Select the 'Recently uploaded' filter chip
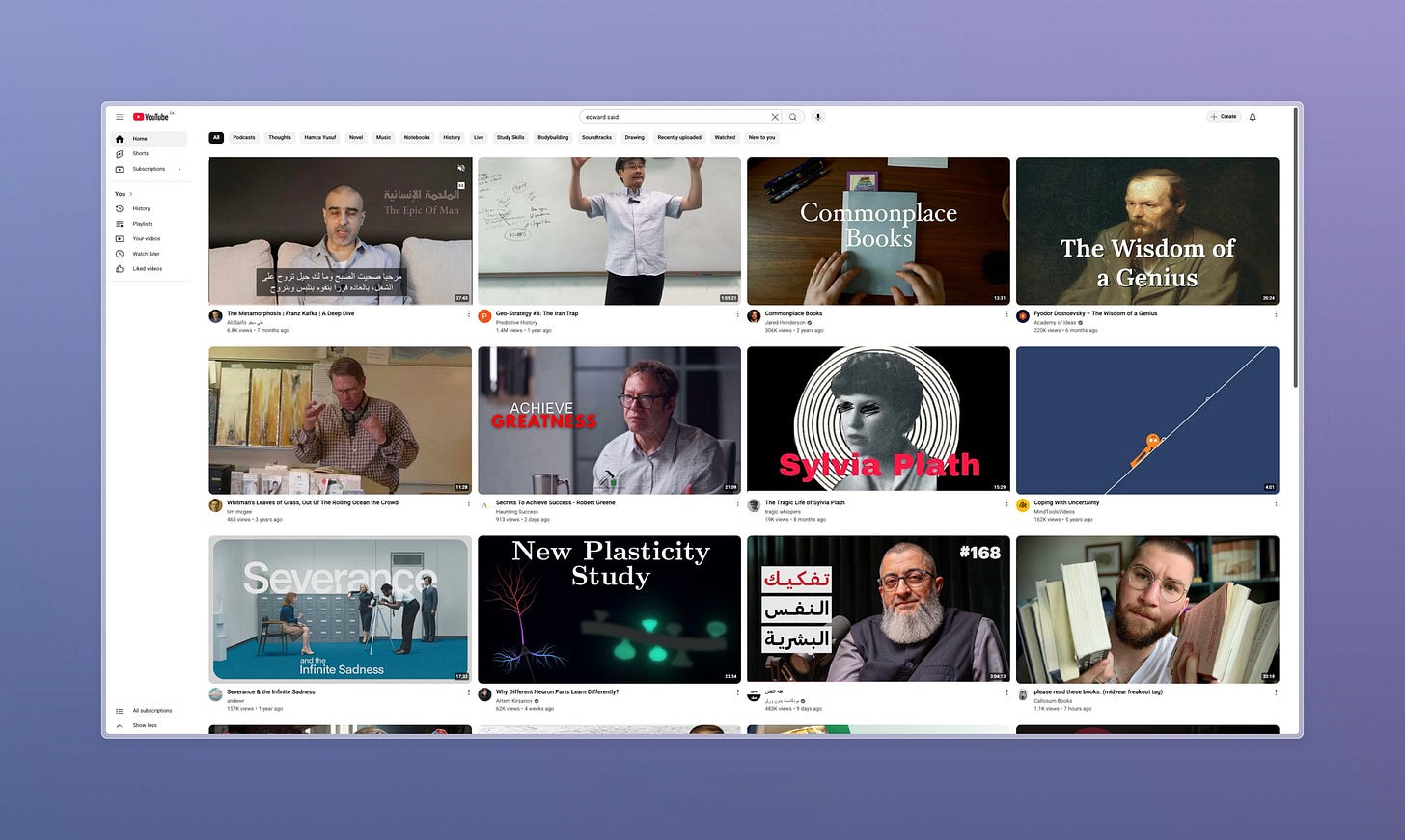1405x840 pixels. [679, 137]
